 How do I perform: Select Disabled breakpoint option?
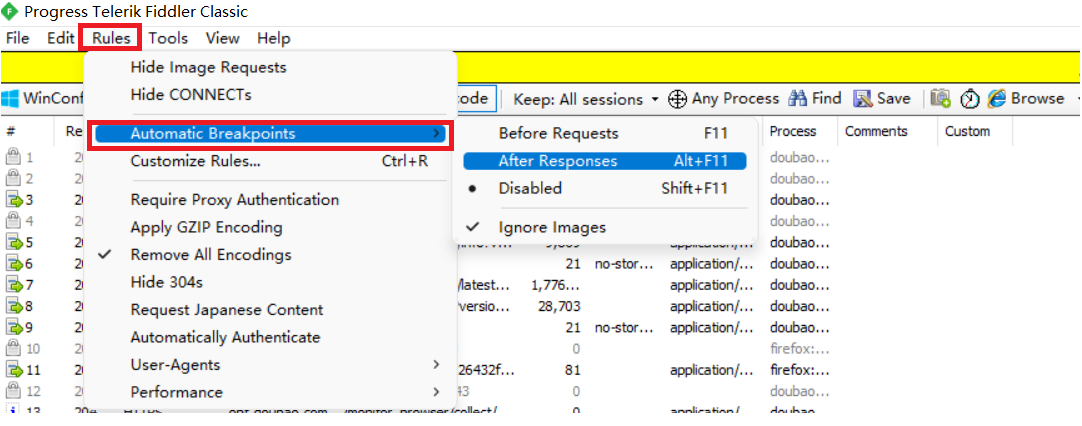coord(604,188)
